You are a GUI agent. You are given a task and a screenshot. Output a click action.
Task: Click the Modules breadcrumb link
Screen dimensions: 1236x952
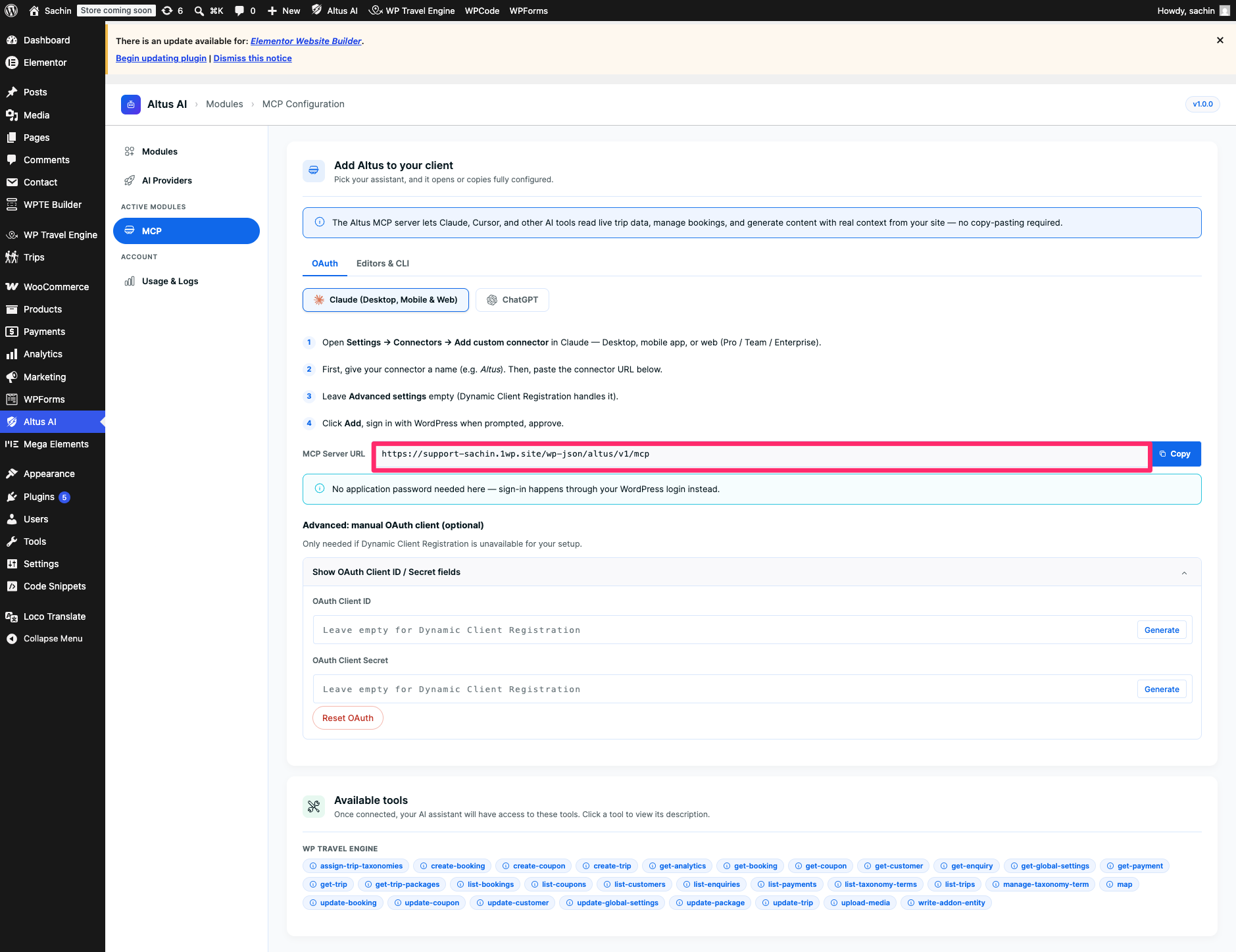click(224, 104)
